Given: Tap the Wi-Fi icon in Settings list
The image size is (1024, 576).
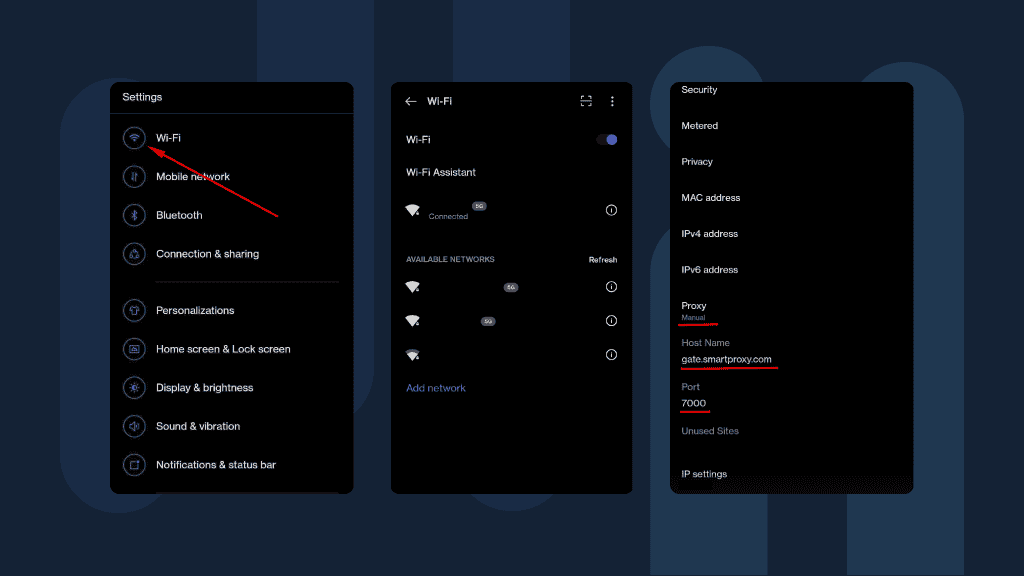Looking at the screenshot, I should pyautogui.click(x=134, y=138).
